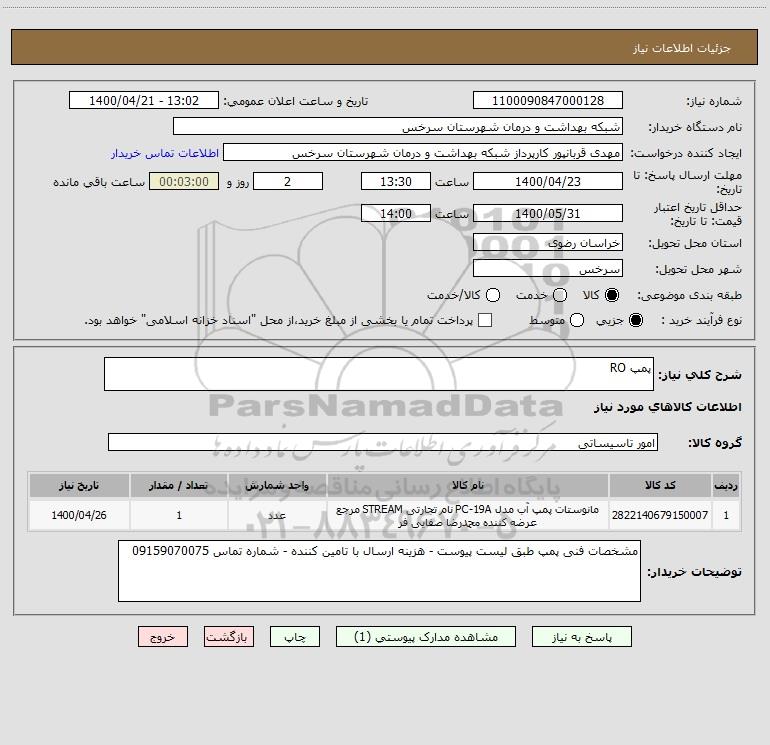Click the پاسخ به نیاز button
Screen dimensions: 770x745
[582, 637]
